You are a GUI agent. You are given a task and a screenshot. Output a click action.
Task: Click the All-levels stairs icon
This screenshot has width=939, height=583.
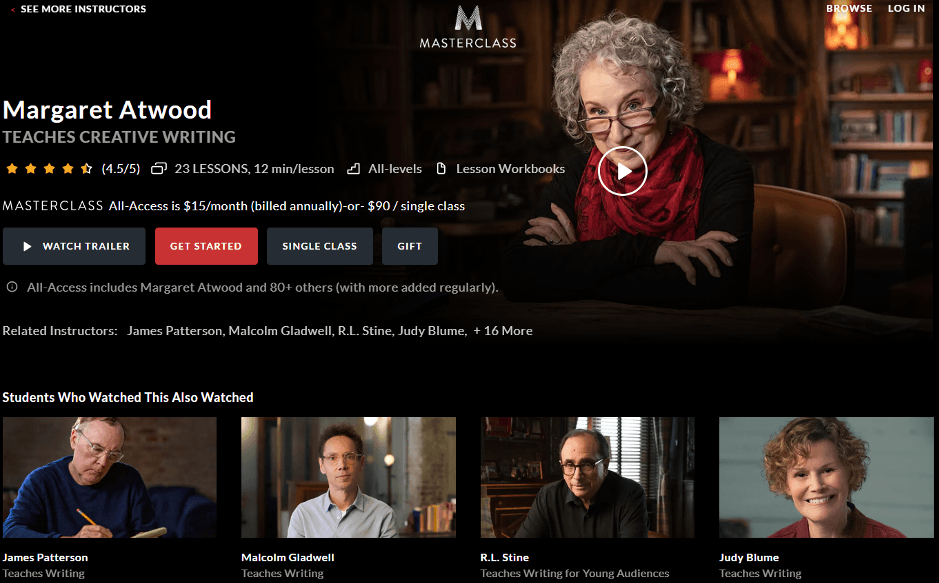354,169
